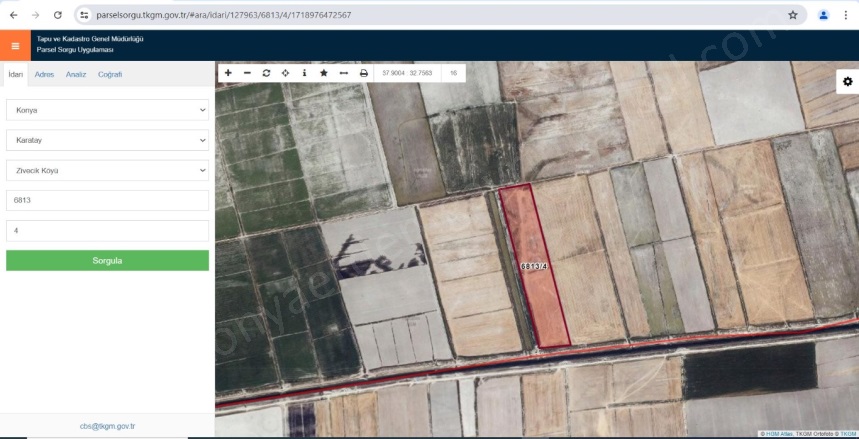The image size is (859, 439).
Task: Open the parcel info tool
Action: (x=304, y=73)
